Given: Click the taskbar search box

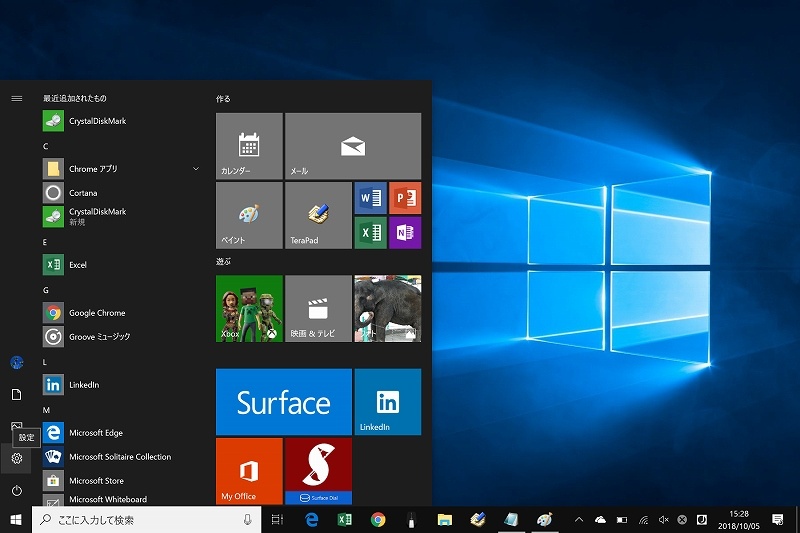Looking at the screenshot, I should point(140,520).
